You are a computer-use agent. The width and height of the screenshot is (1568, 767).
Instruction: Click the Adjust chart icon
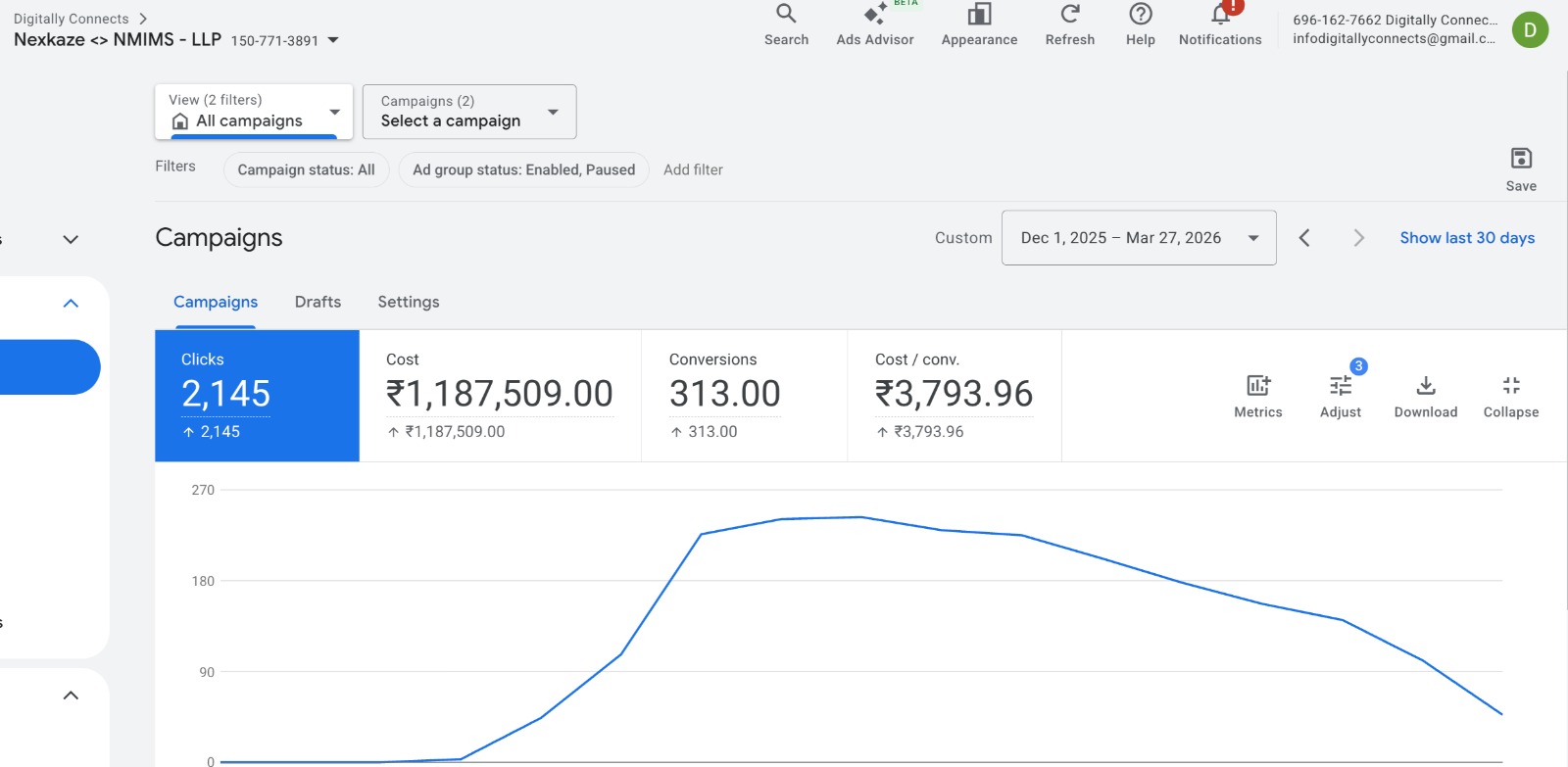click(1340, 396)
